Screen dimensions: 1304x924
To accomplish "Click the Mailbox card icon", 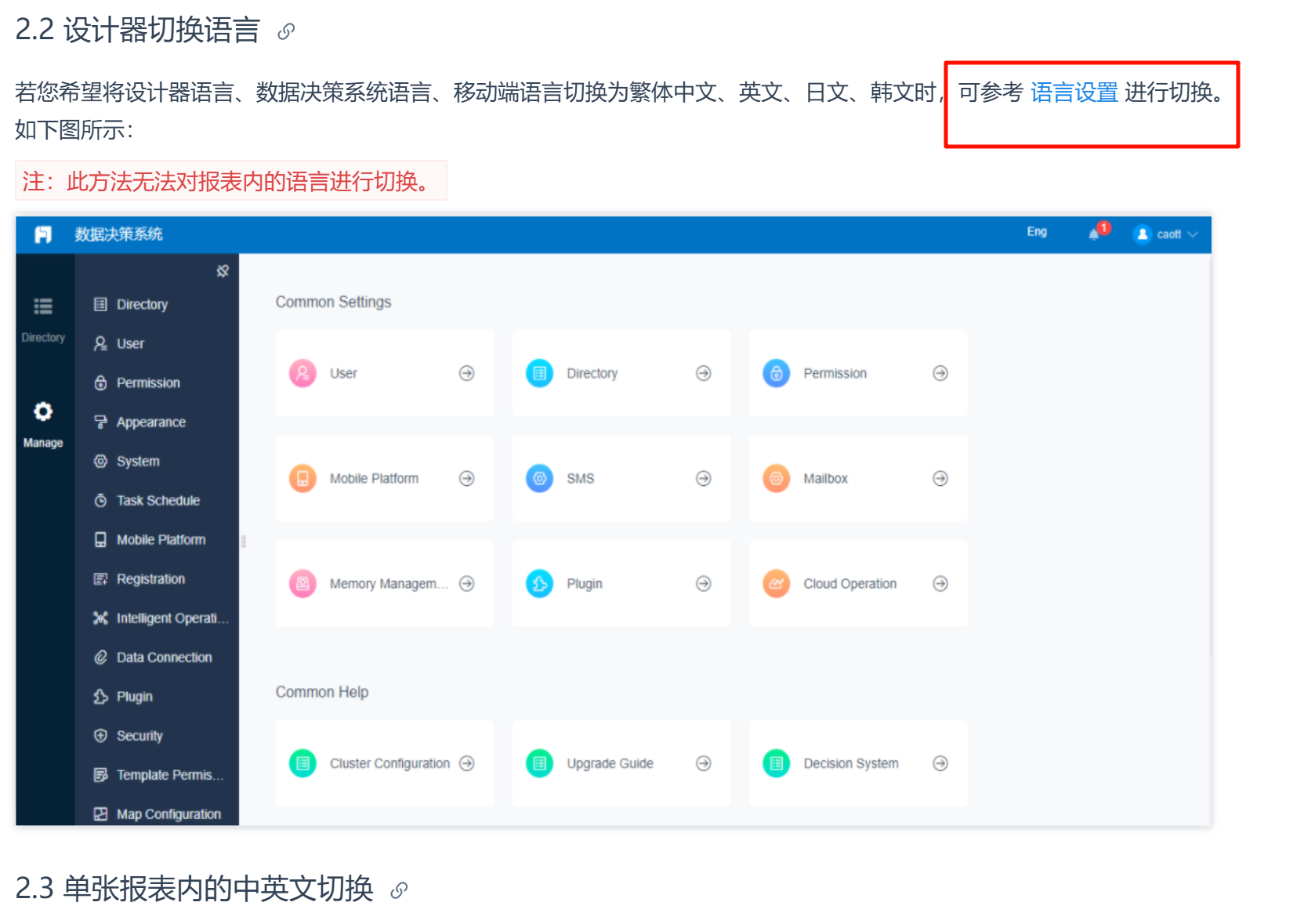I will tap(777, 478).
